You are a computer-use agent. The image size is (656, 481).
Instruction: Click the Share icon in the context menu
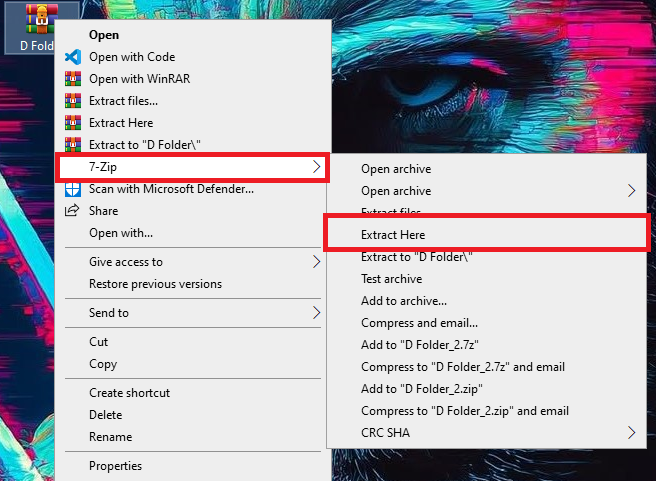72,211
